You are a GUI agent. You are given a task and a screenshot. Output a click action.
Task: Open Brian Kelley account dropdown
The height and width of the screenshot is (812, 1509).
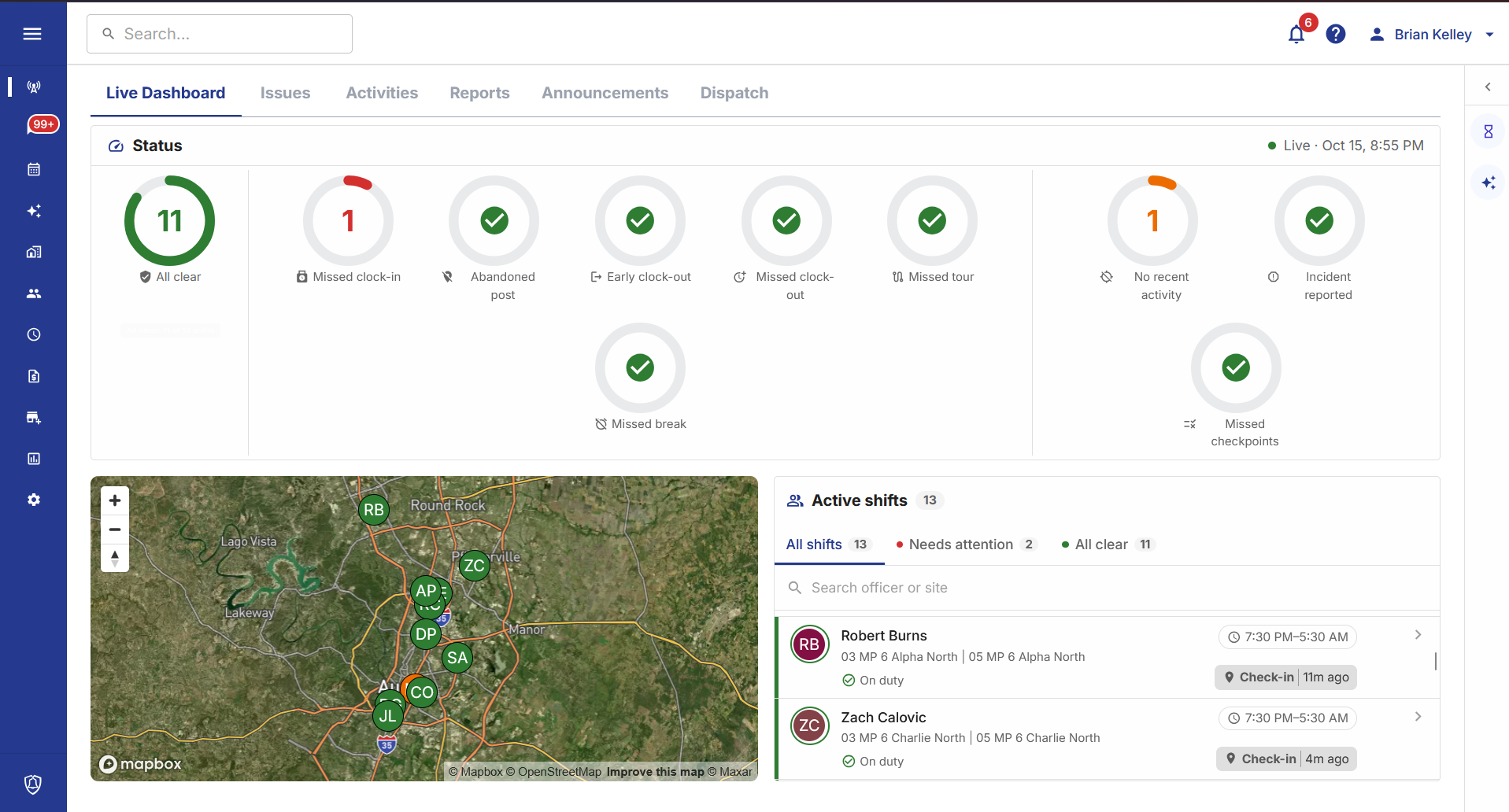click(1432, 34)
